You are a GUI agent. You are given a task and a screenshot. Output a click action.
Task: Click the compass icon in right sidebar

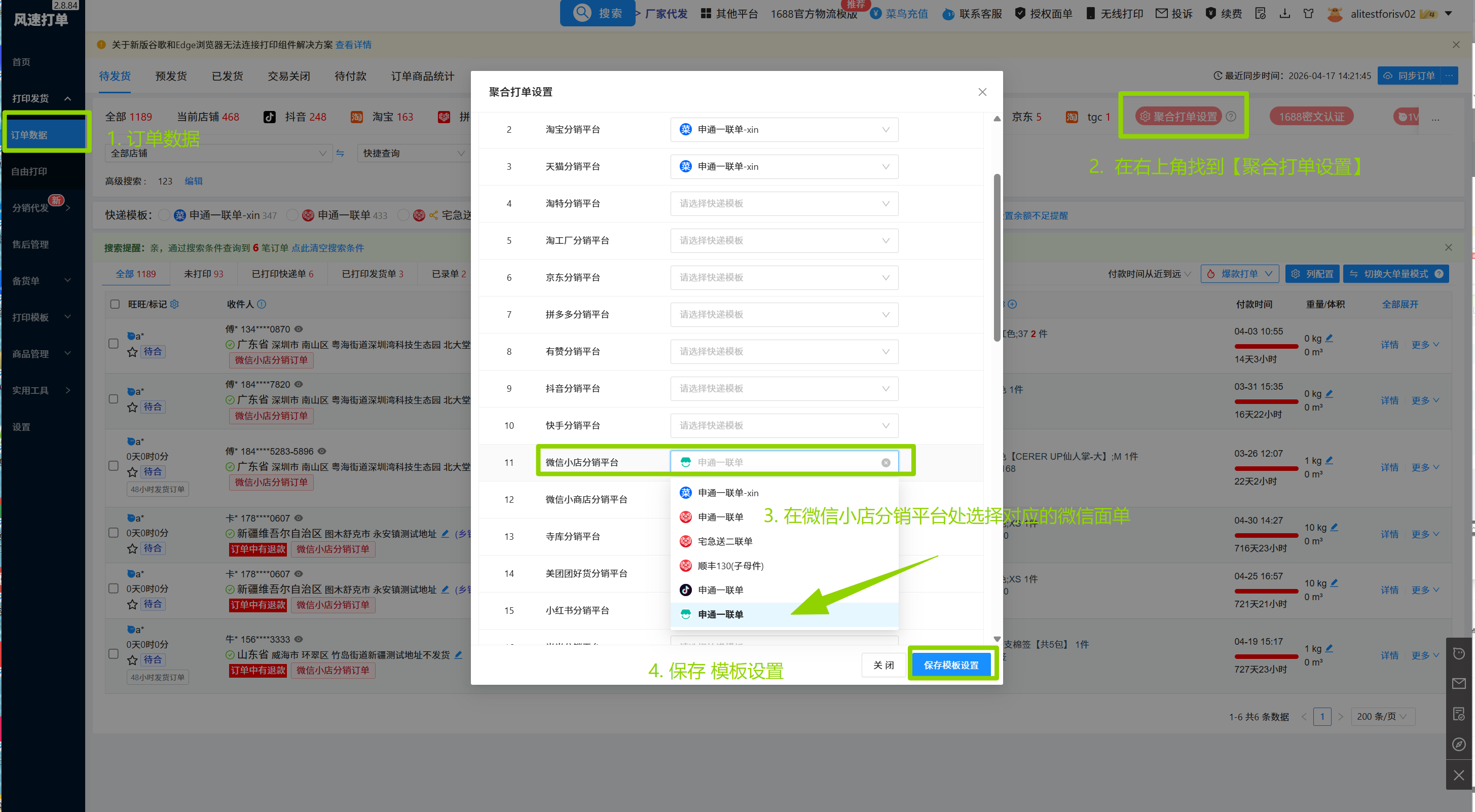pos(1459,745)
